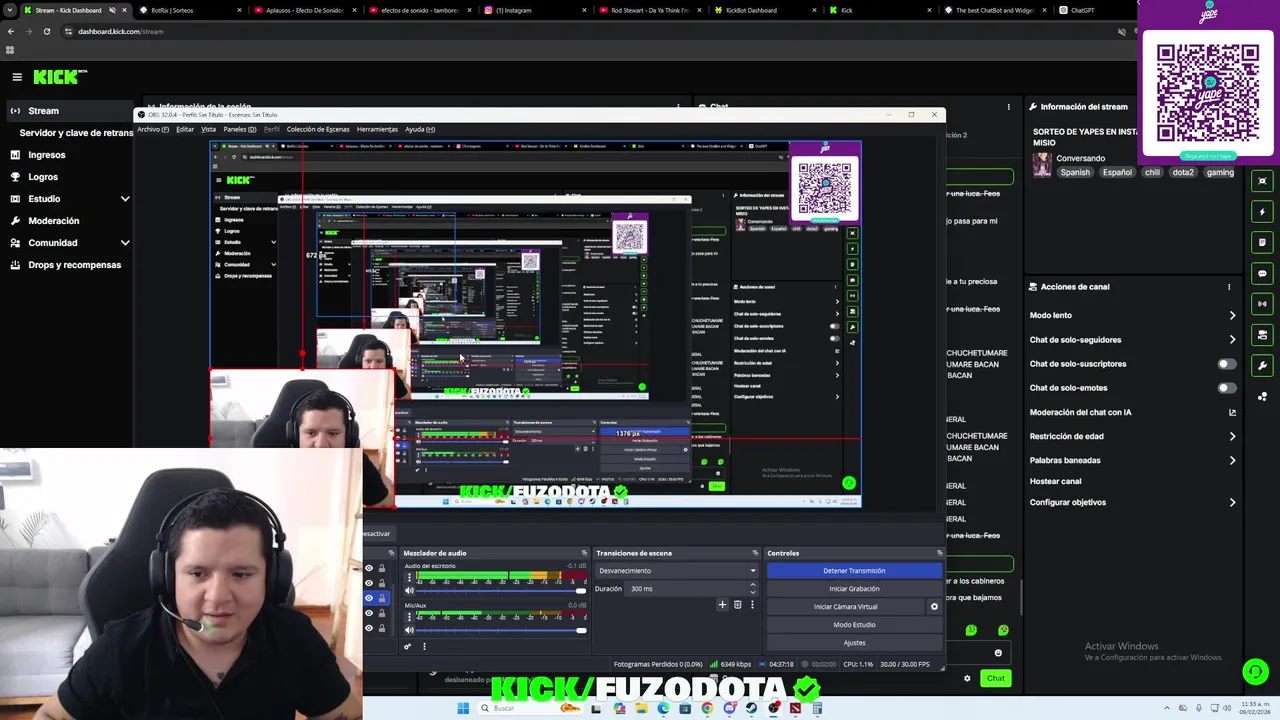Open the Archivo menu in OBS
1280x720 pixels.
coord(153,129)
